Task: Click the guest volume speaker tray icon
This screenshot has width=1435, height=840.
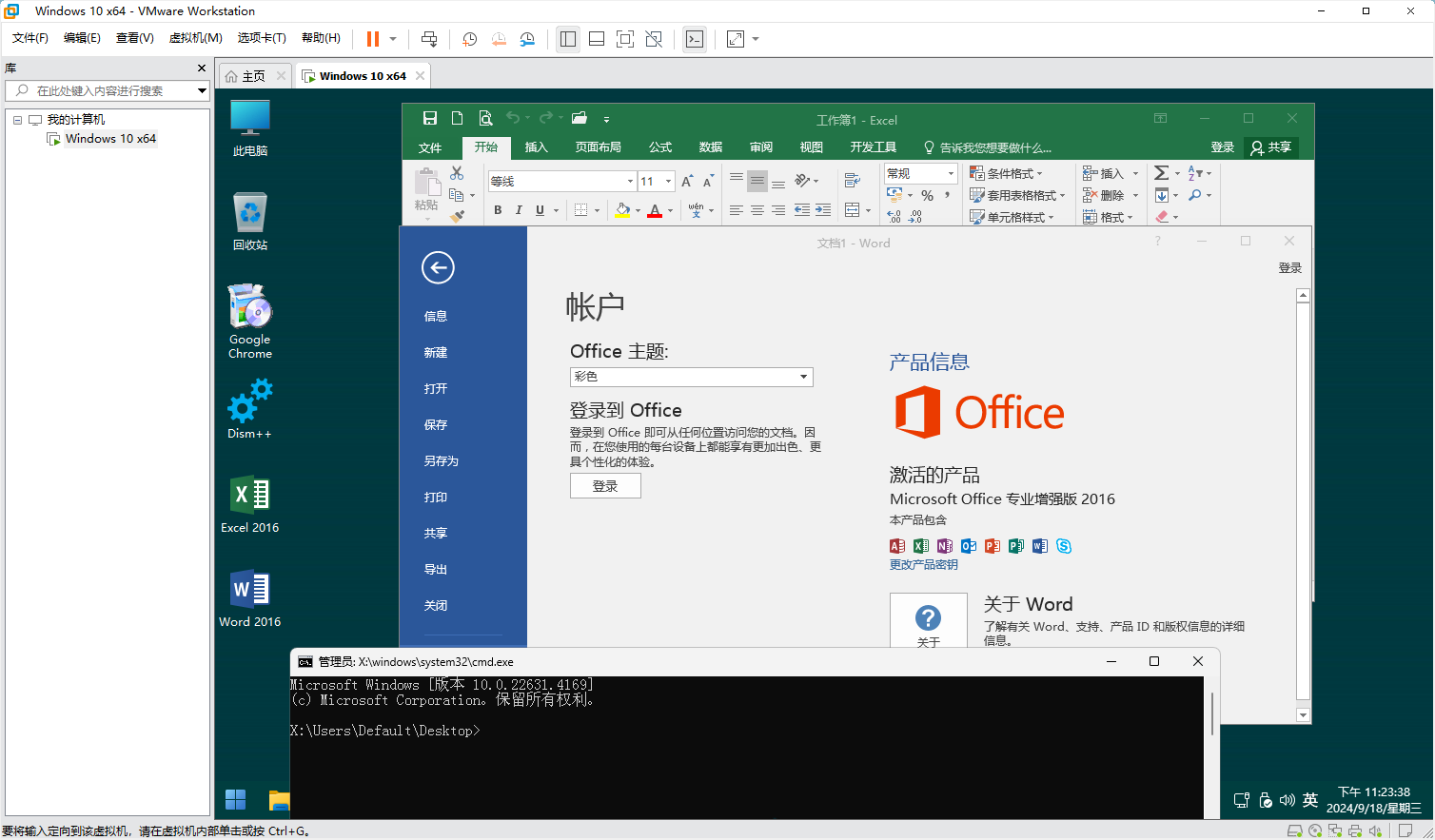Action: click(1287, 800)
